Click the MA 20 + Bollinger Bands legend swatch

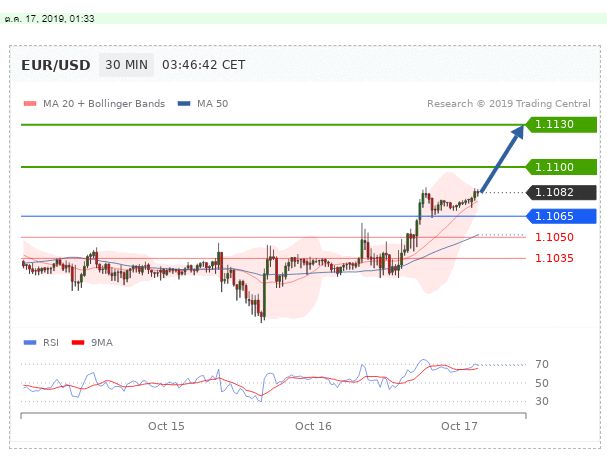click(30, 104)
